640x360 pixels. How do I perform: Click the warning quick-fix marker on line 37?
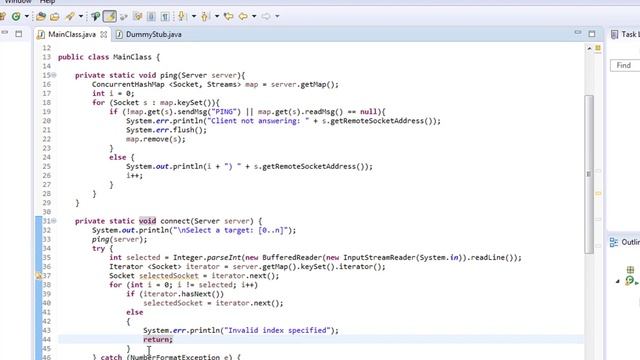[x=39, y=276]
